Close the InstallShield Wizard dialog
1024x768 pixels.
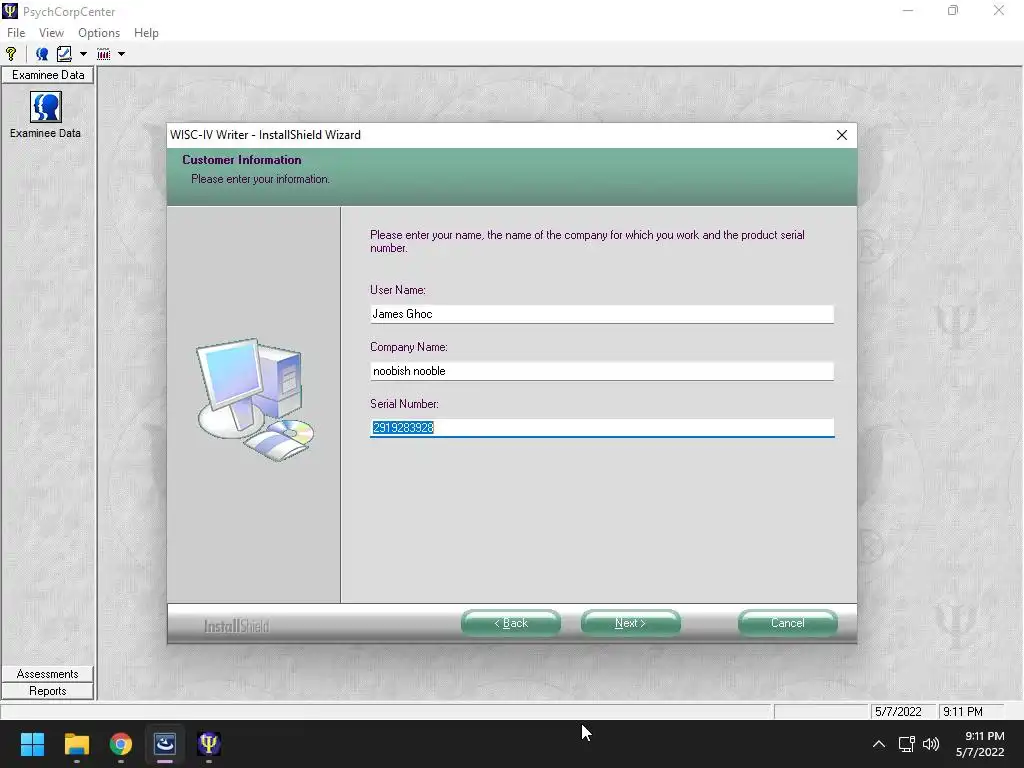(x=842, y=135)
